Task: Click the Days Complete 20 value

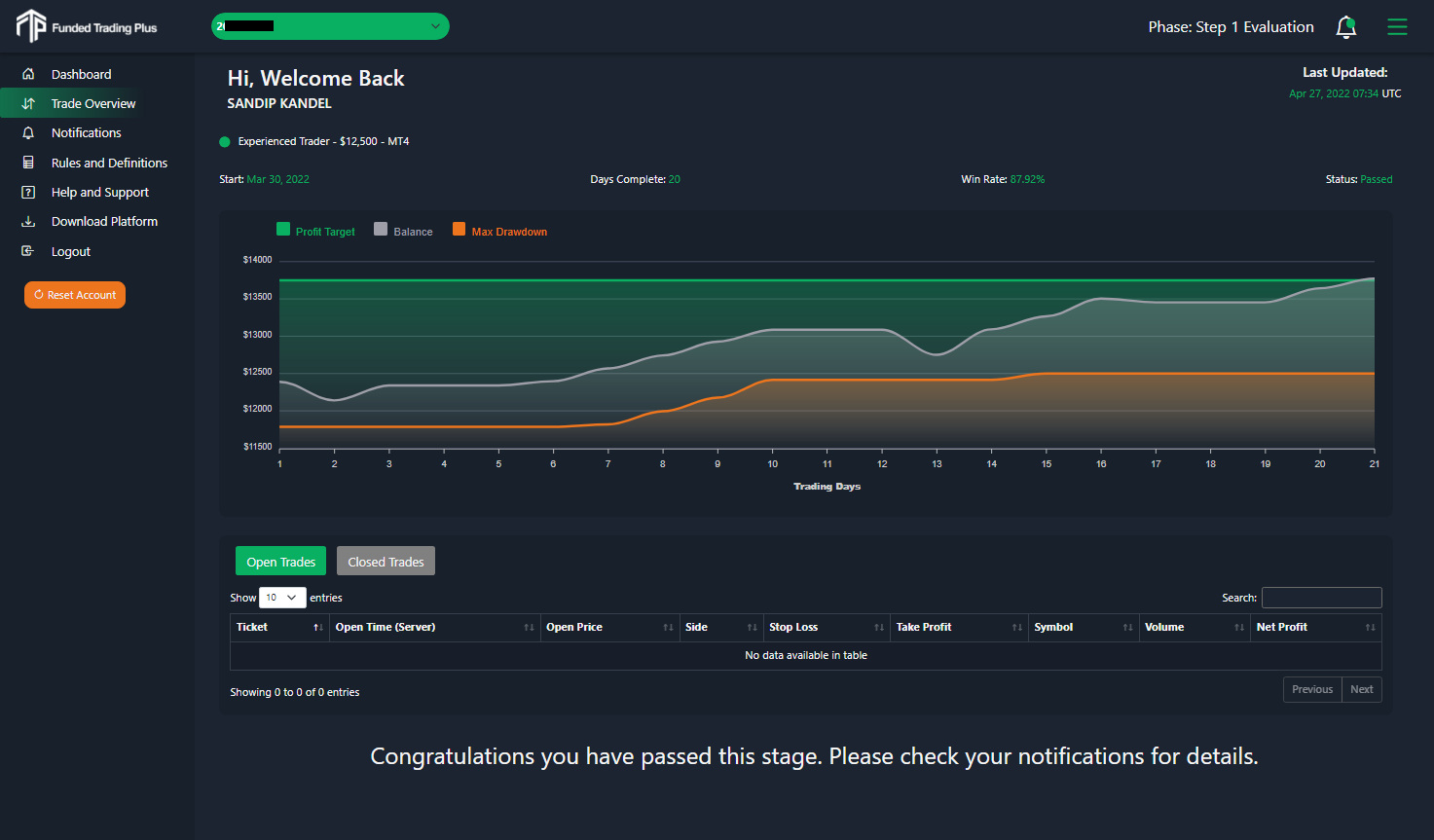Action: [x=675, y=179]
